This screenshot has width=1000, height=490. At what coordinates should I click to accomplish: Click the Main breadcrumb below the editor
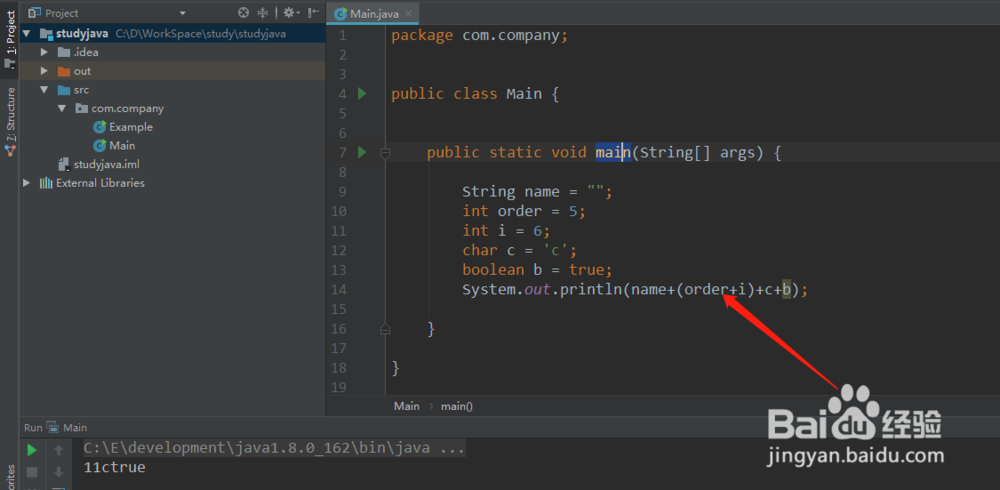point(406,406)
